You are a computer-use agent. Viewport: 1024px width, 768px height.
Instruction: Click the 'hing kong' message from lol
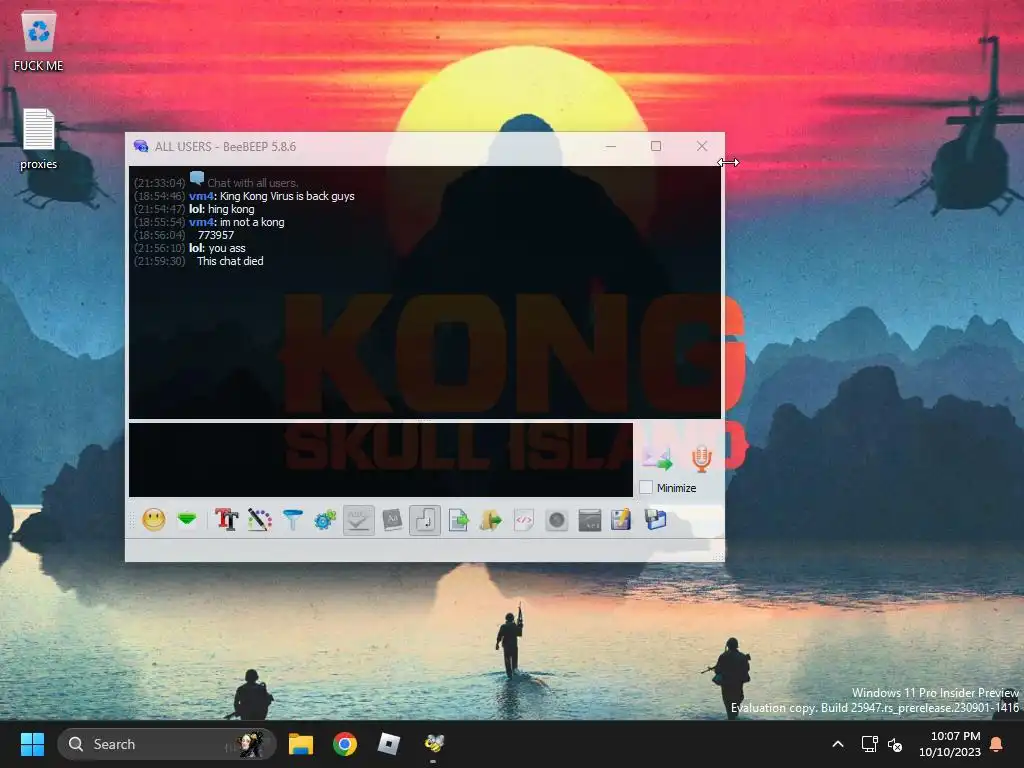coord(231,209)
